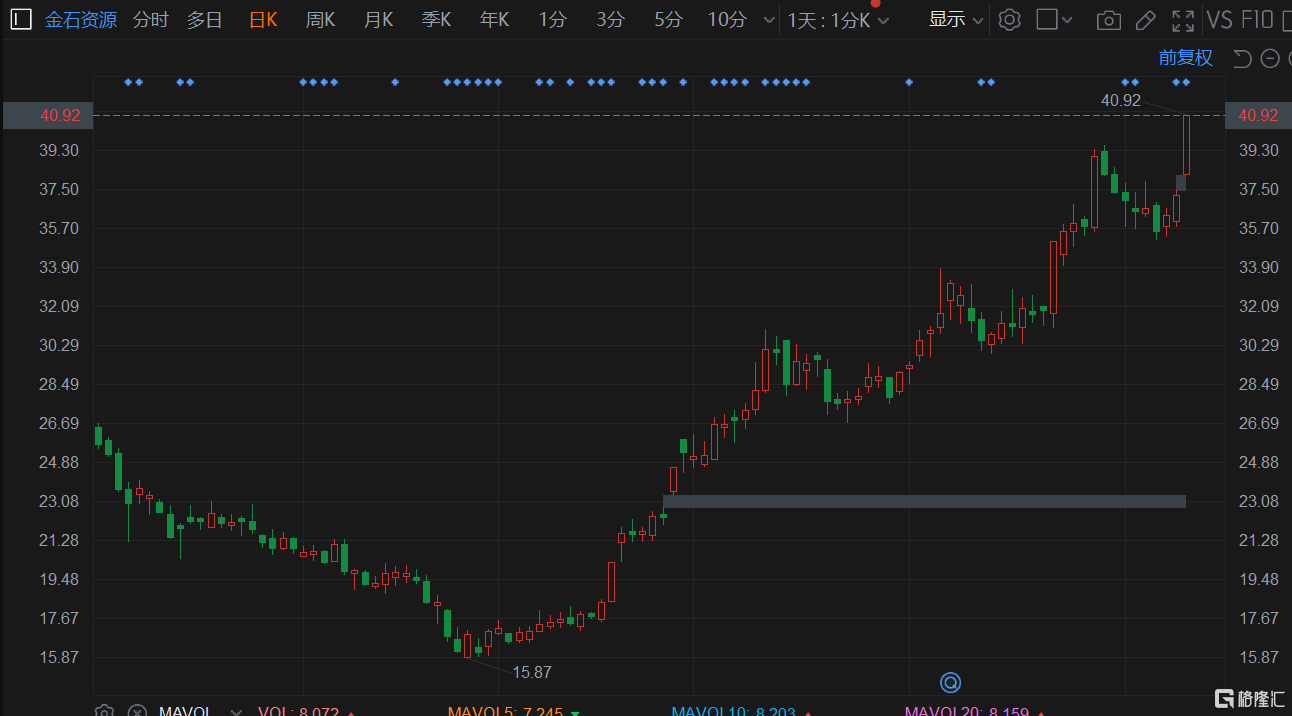
Task: Select the 月K monthly candlestick tab
Action: click(378, 19)
